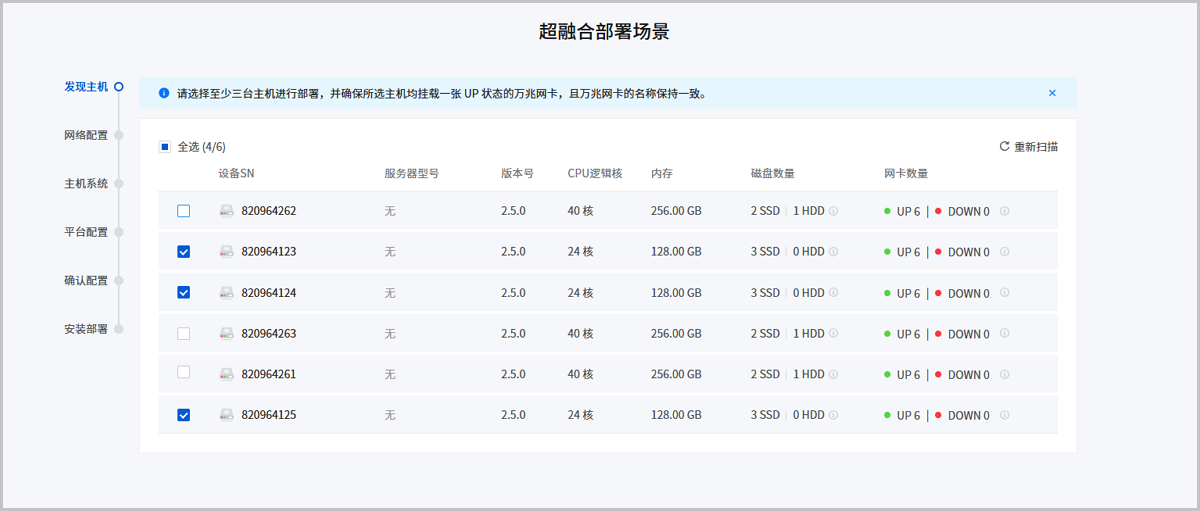Open the 平台配置 step
Viewport: 1200px width, 511px height.
(x=86, y=232)
